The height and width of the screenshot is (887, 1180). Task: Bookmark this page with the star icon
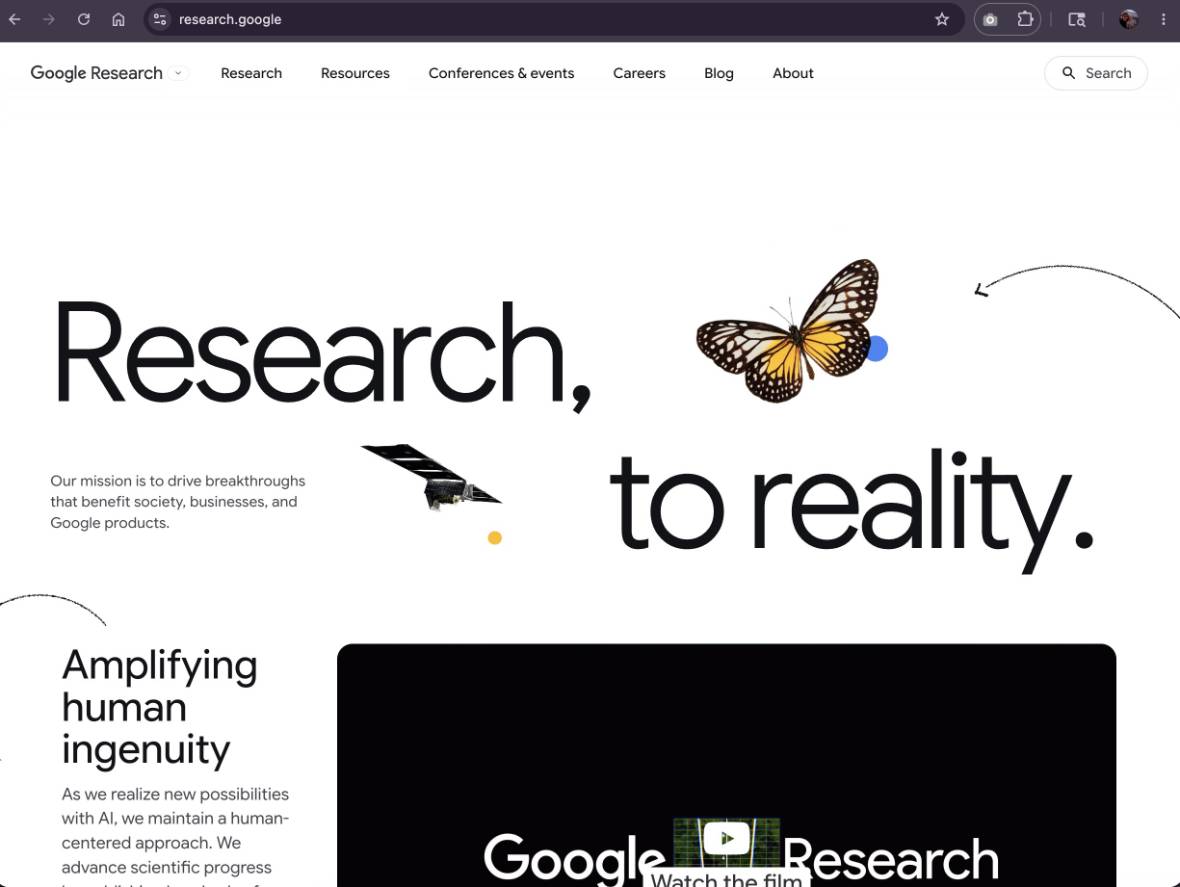pyautogui.click(x=941, y=20)
